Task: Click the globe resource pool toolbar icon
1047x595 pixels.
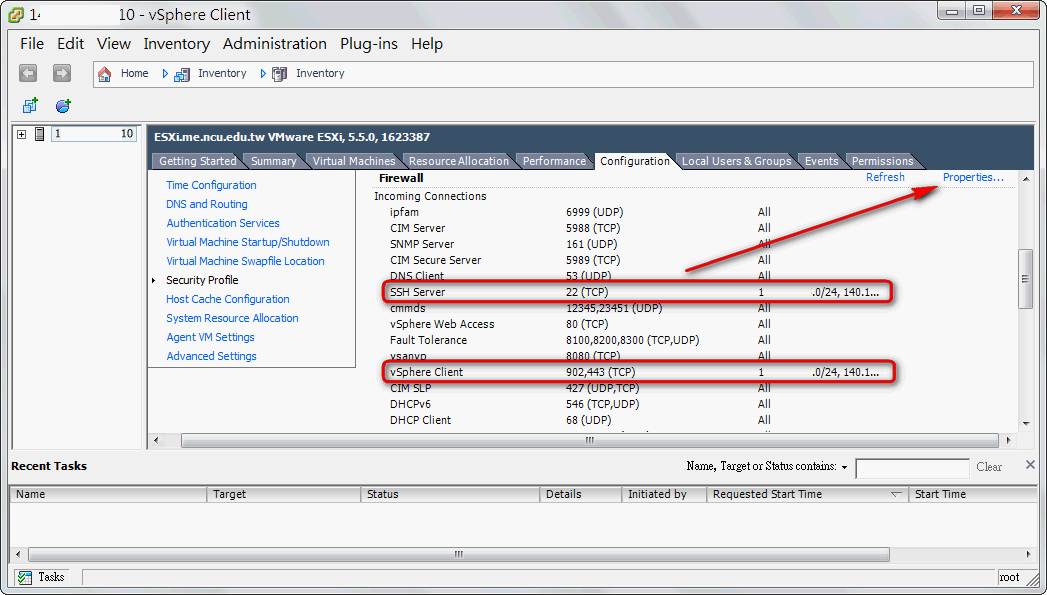Action: pyautogui.click(x=63, y=106)
